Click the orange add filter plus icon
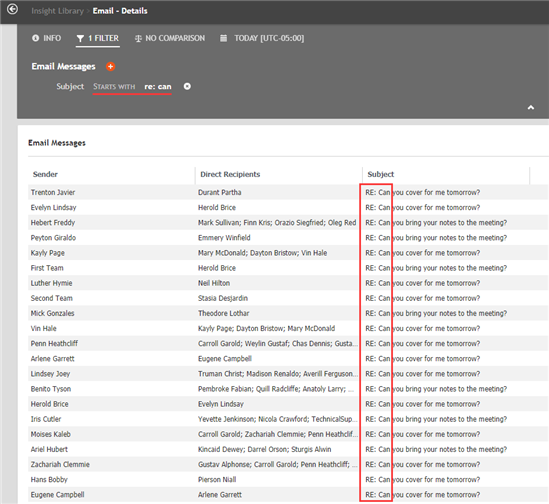The image size is (549, 504). [111, 67]
